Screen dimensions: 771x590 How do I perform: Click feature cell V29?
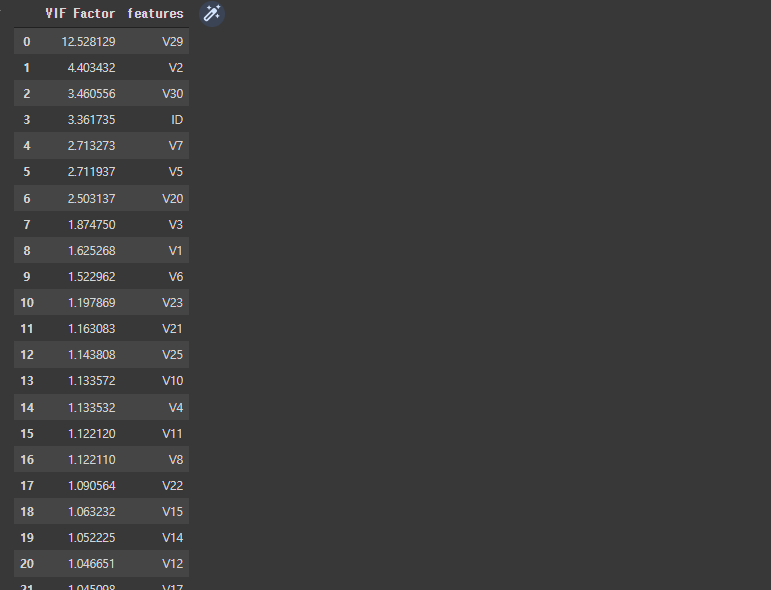pos(173,42)
